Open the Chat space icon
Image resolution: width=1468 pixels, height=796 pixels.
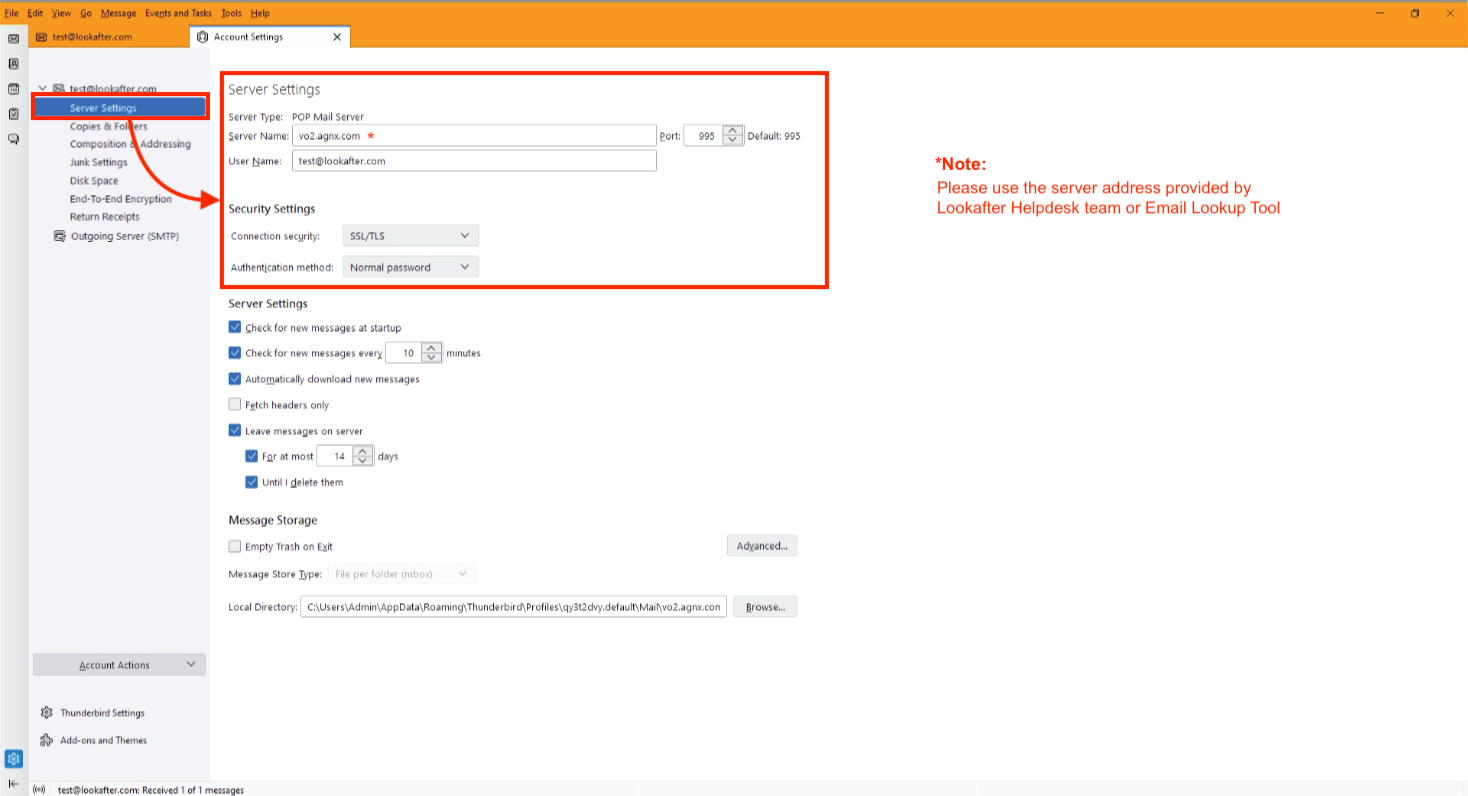pos(13,139)
